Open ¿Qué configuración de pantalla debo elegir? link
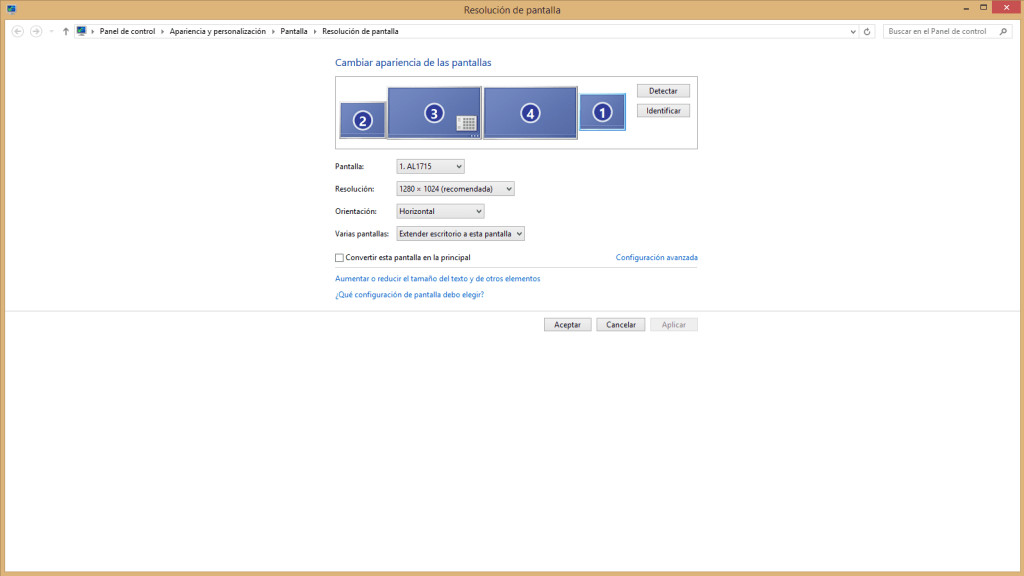The width and height of the screenshot is (1024, 576). [409, 295]
